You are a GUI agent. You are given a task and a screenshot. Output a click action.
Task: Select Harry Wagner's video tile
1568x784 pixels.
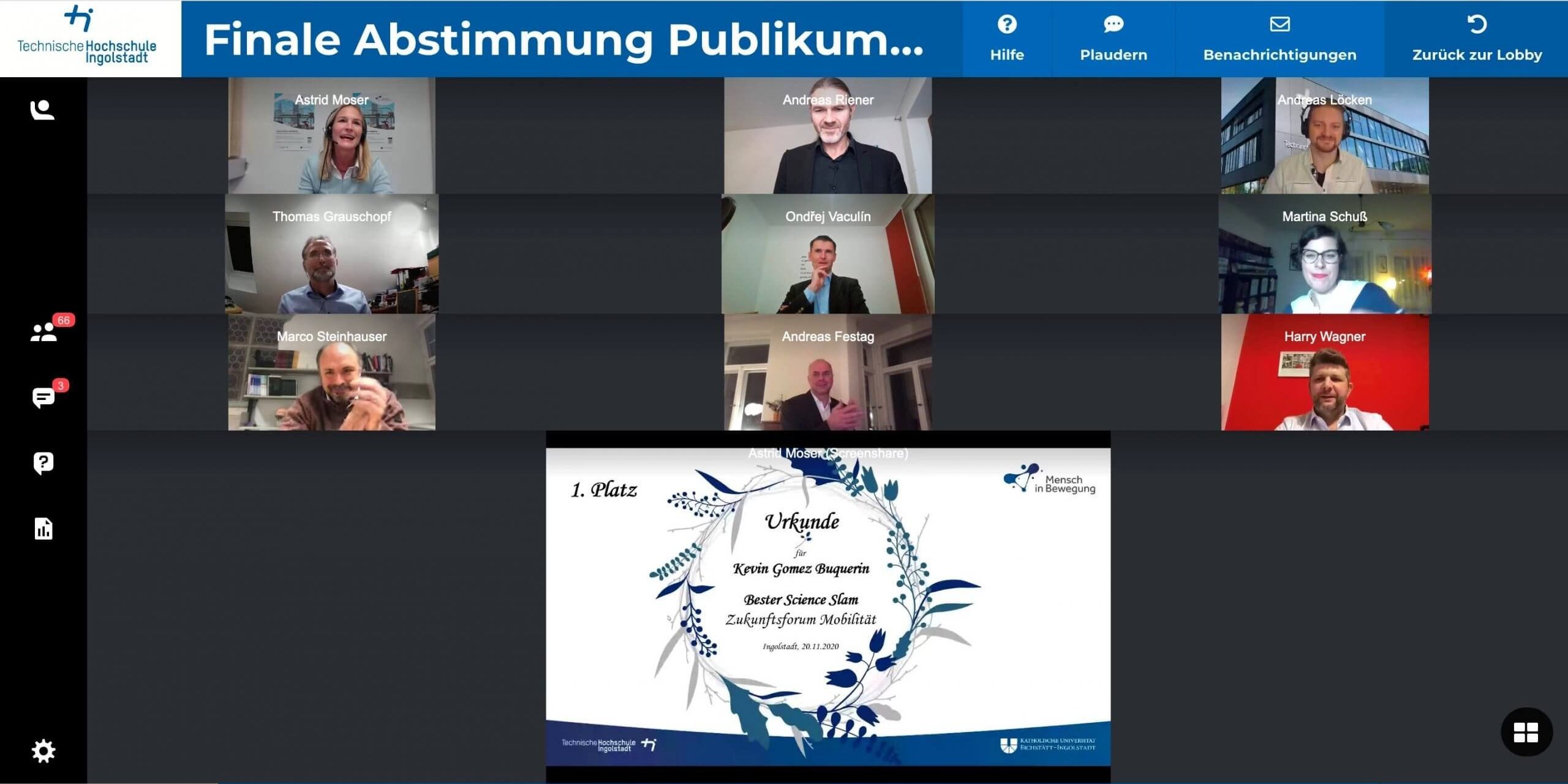[1324, 372]
